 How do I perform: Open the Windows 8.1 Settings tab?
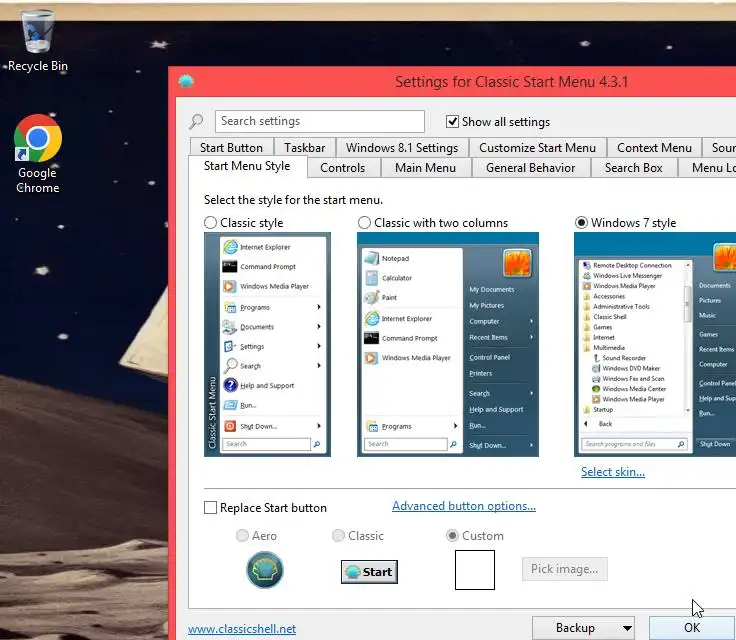click(x=402, y=147)
